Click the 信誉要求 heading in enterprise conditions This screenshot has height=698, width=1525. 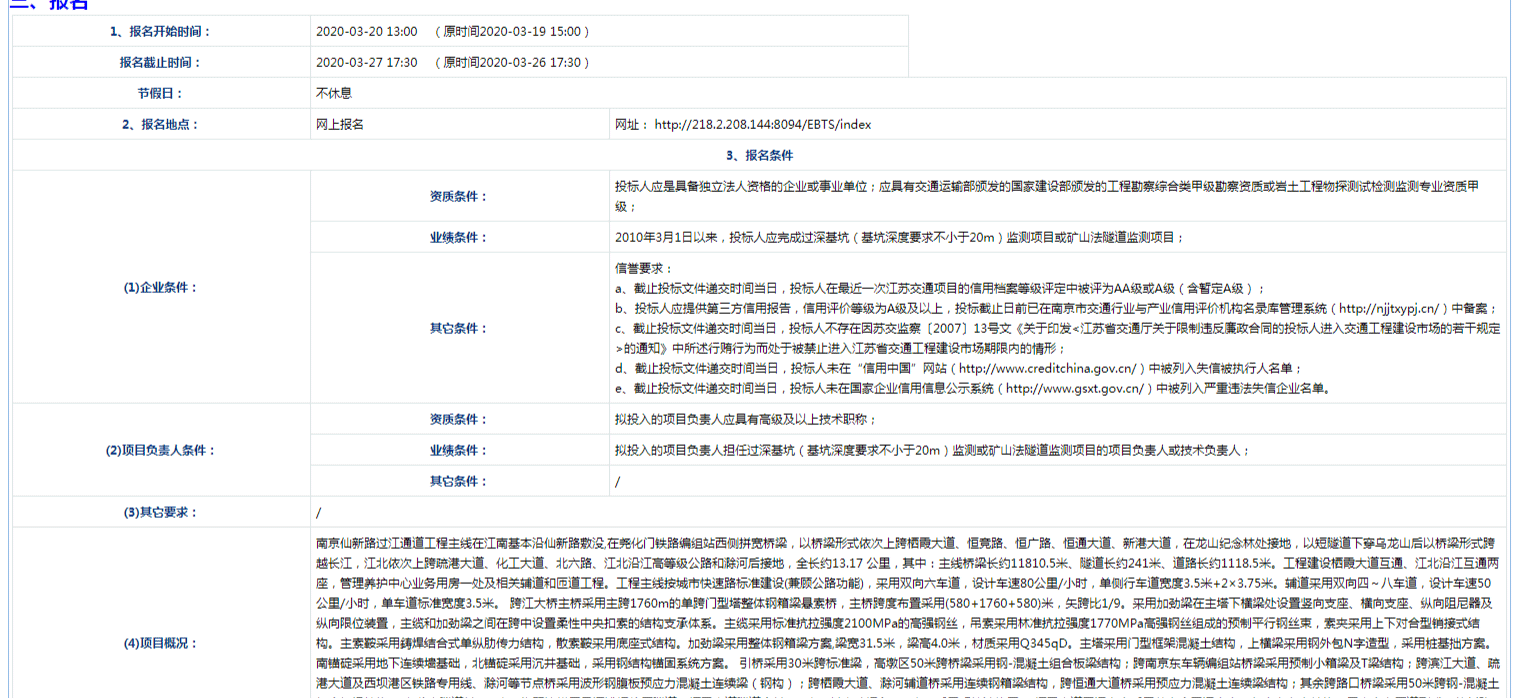point(644,268)
